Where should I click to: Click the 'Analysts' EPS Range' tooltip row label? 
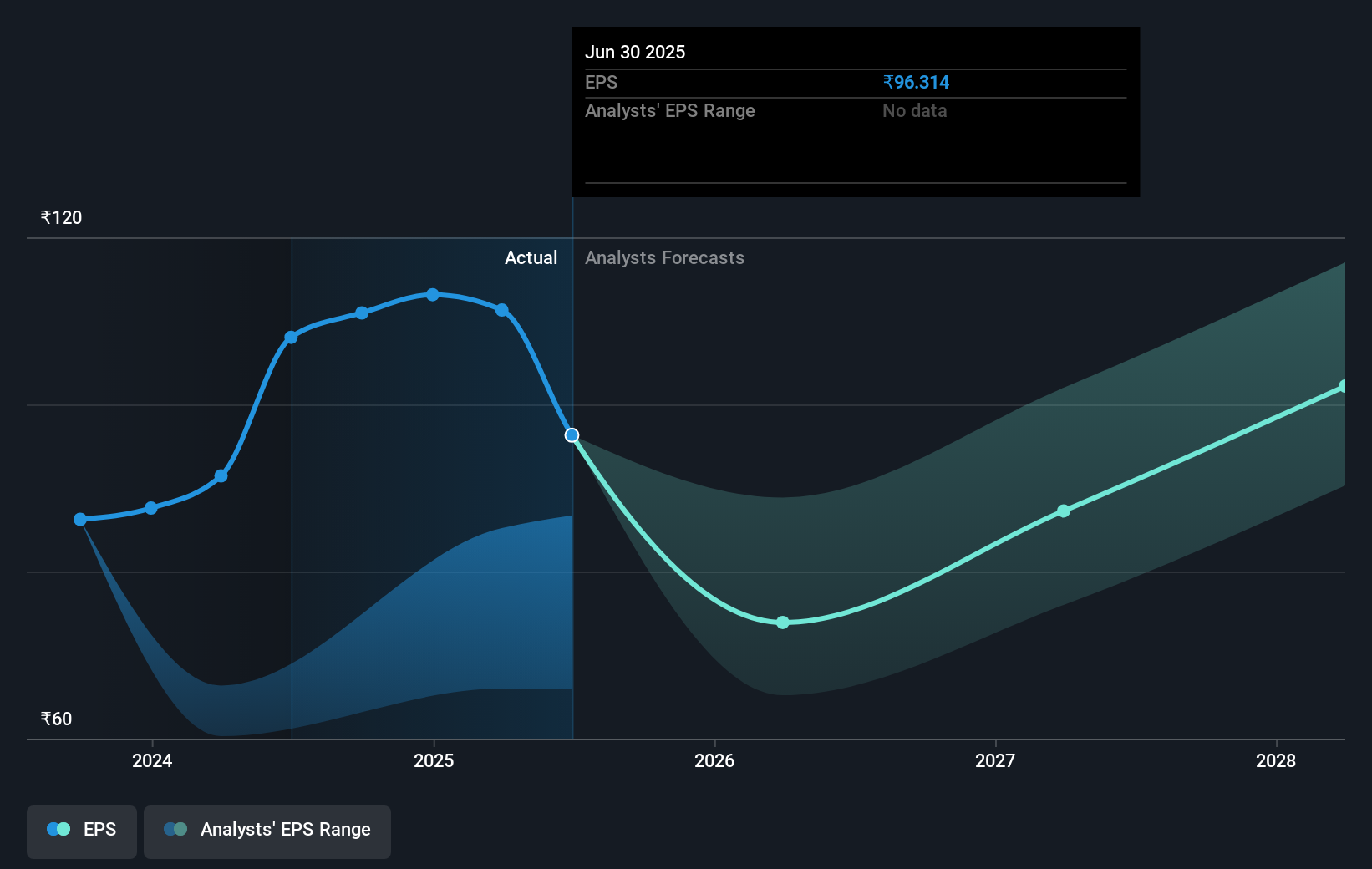click(670, 111)
